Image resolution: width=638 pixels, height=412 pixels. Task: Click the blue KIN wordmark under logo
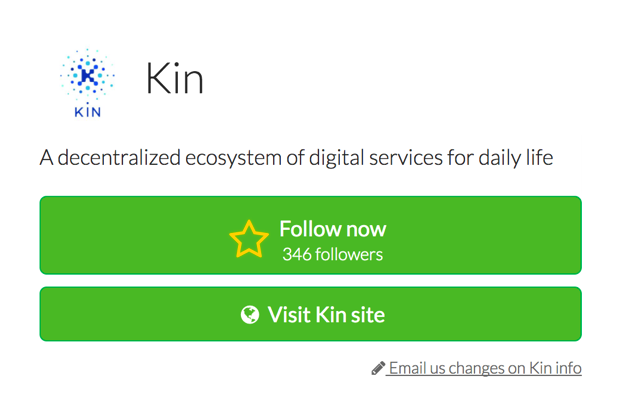click(87, 112)
